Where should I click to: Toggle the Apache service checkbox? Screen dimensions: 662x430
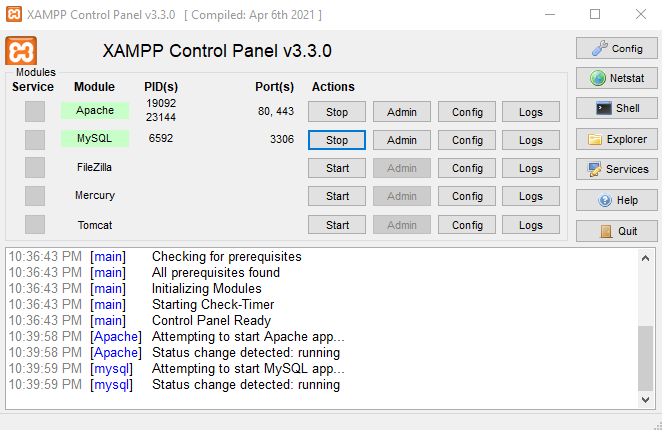(35, 111)
